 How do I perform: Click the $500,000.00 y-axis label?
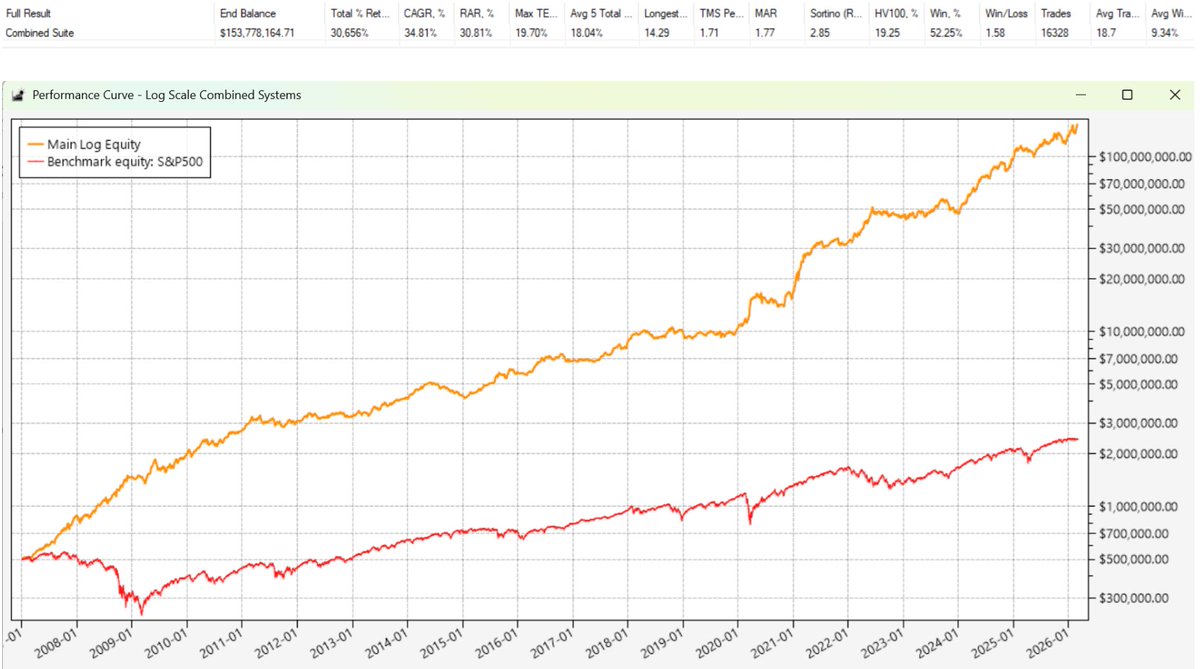[1134, 559]
